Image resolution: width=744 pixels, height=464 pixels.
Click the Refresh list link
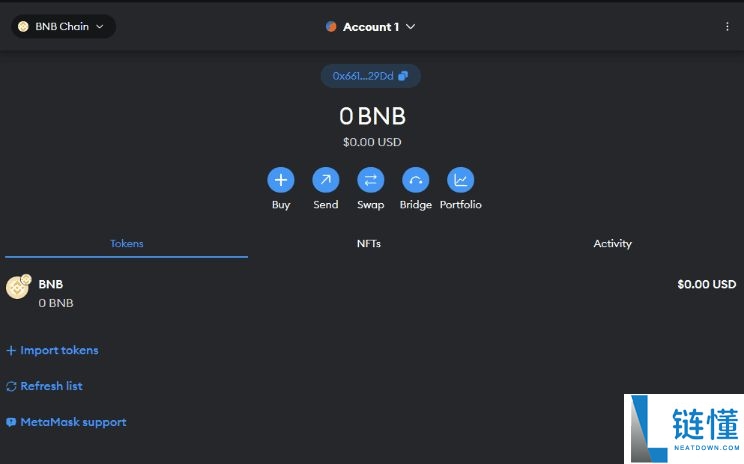pos(45,386)
